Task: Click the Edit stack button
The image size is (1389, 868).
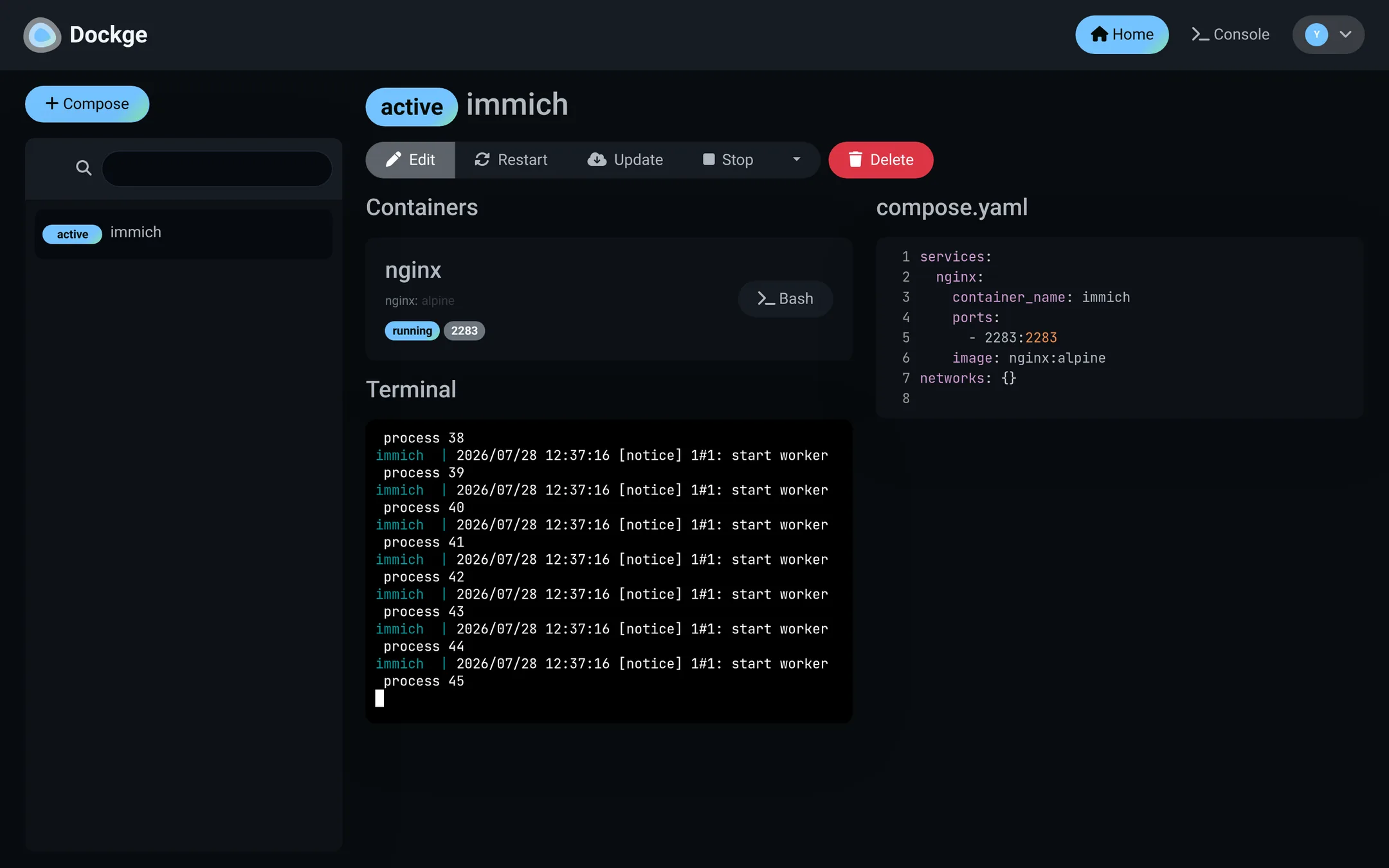Action: coord(410,160)
